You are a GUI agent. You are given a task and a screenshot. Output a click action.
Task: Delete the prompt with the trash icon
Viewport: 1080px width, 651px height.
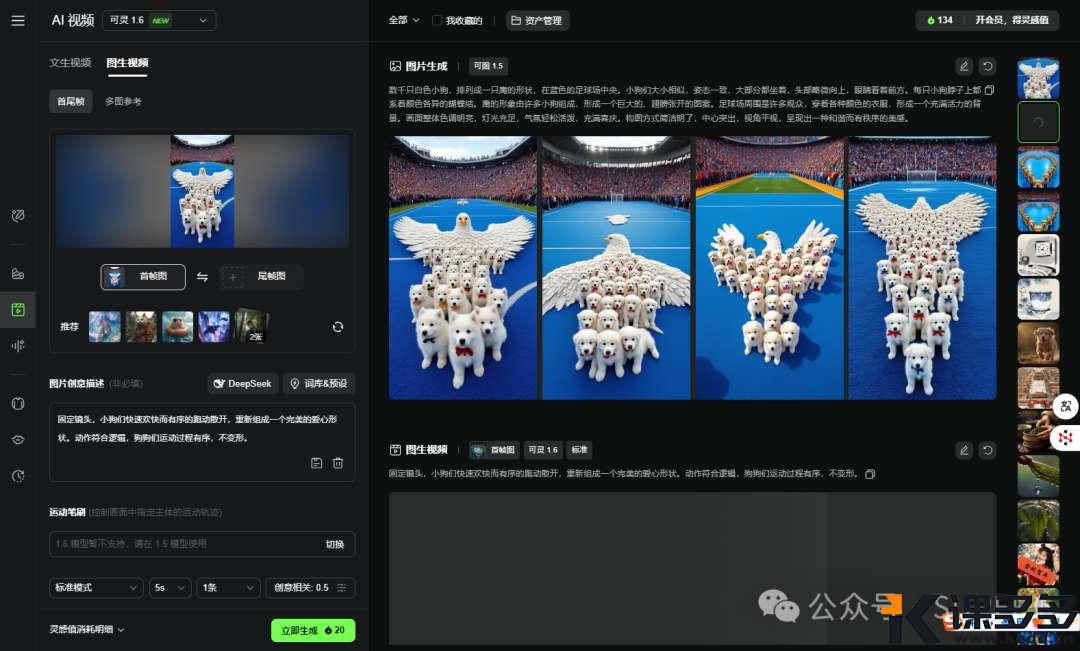(x=338, y=463)
